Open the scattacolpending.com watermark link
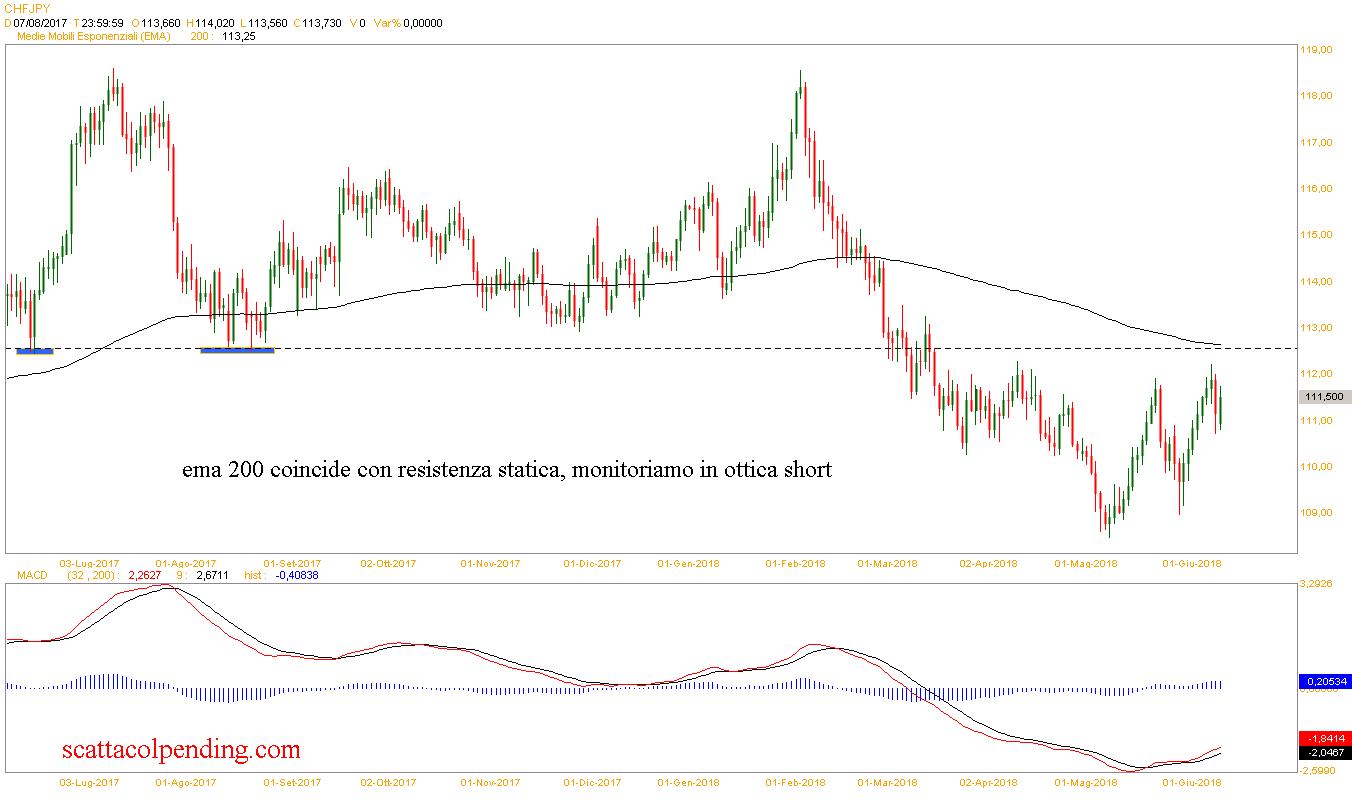This screenshot has height=800, width=1352. coord(181,748)
